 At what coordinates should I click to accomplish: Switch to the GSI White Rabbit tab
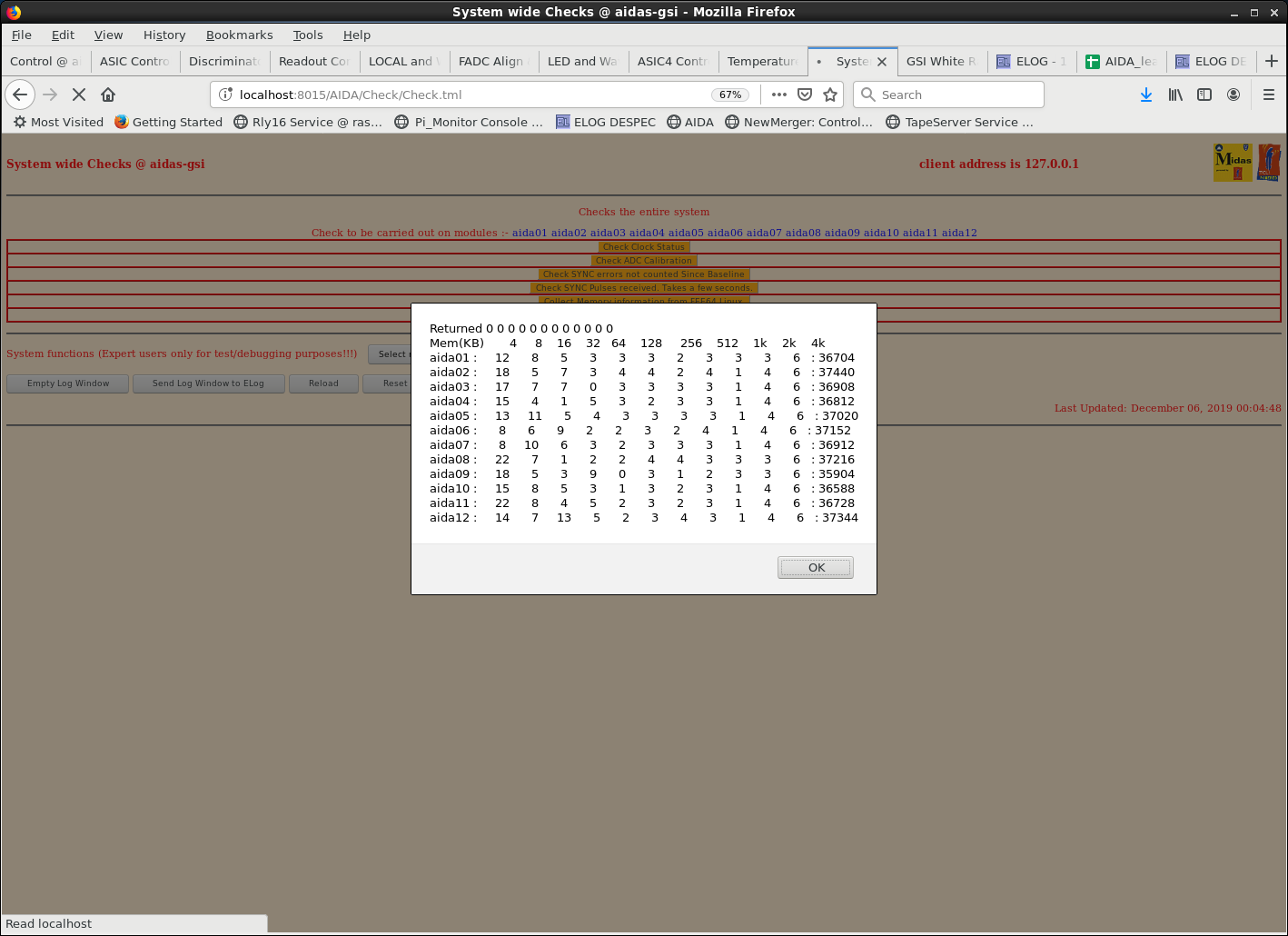[x=941, y=62]
